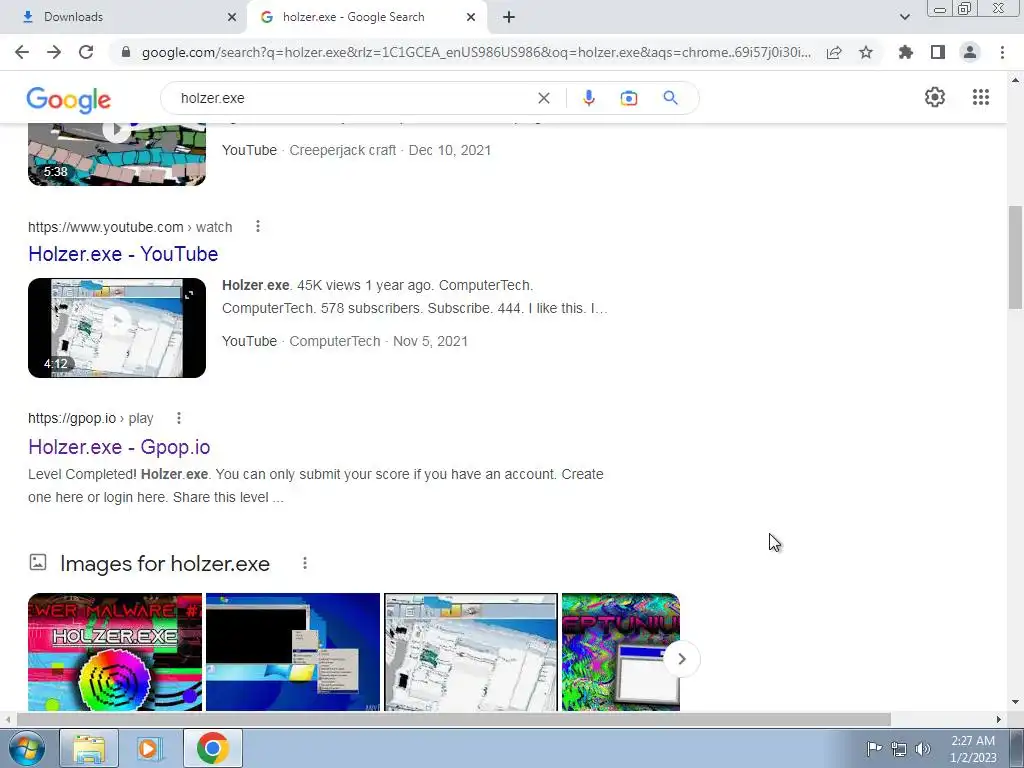Open the Chrome profile avatar

[970, 52]
